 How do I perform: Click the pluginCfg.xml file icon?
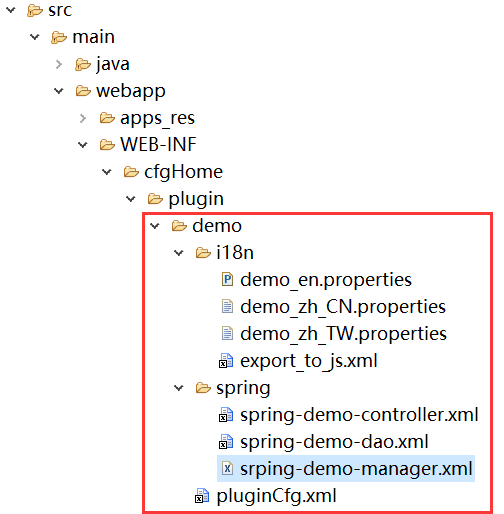(202, 496)
